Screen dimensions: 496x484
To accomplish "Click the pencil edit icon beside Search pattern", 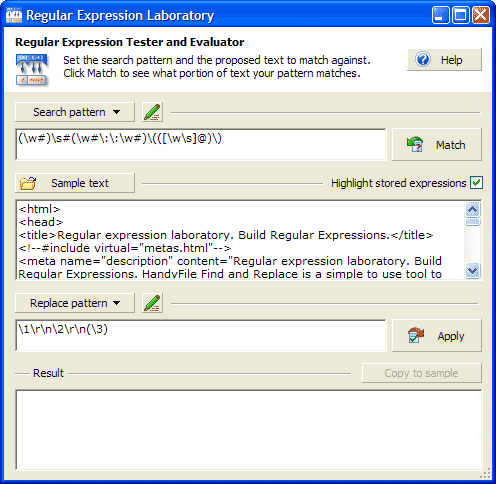I will pyautogui.click(x=152, y=112).
